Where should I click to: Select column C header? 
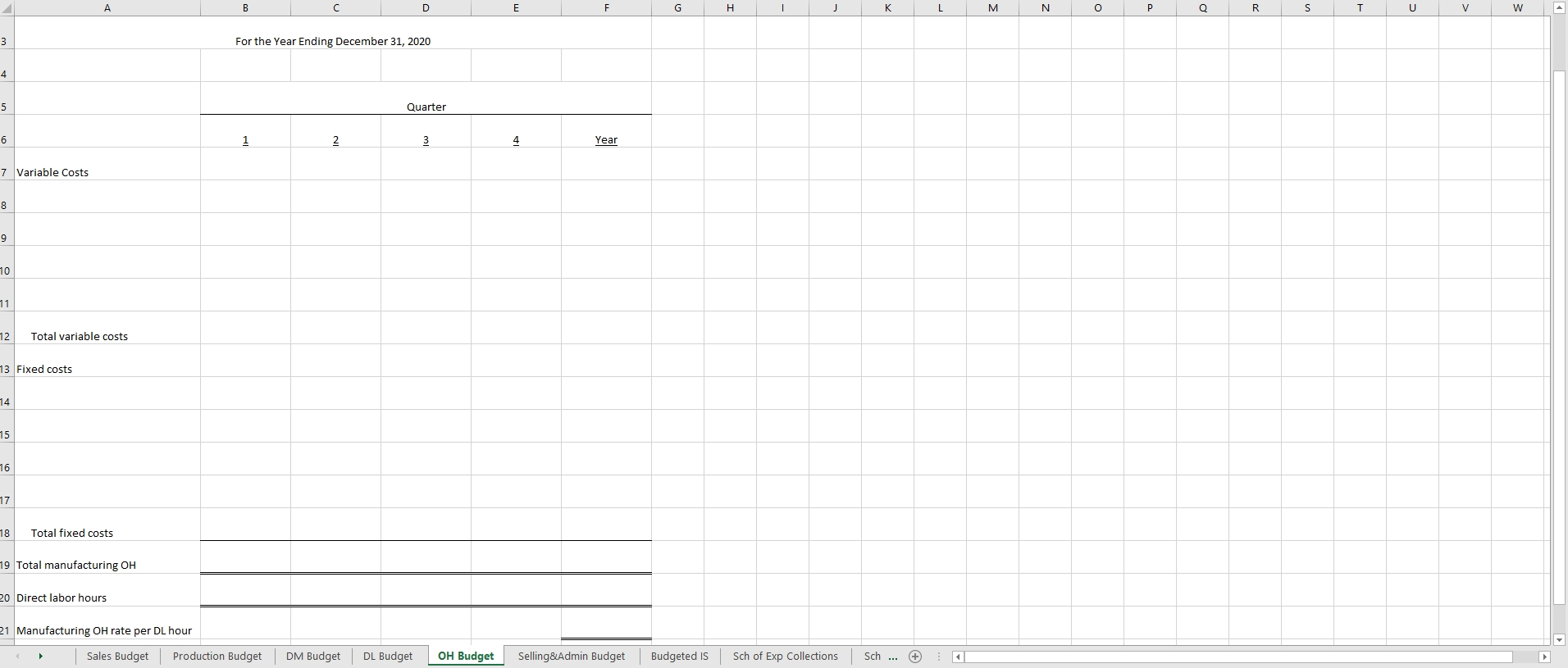(x=335, y=7)
